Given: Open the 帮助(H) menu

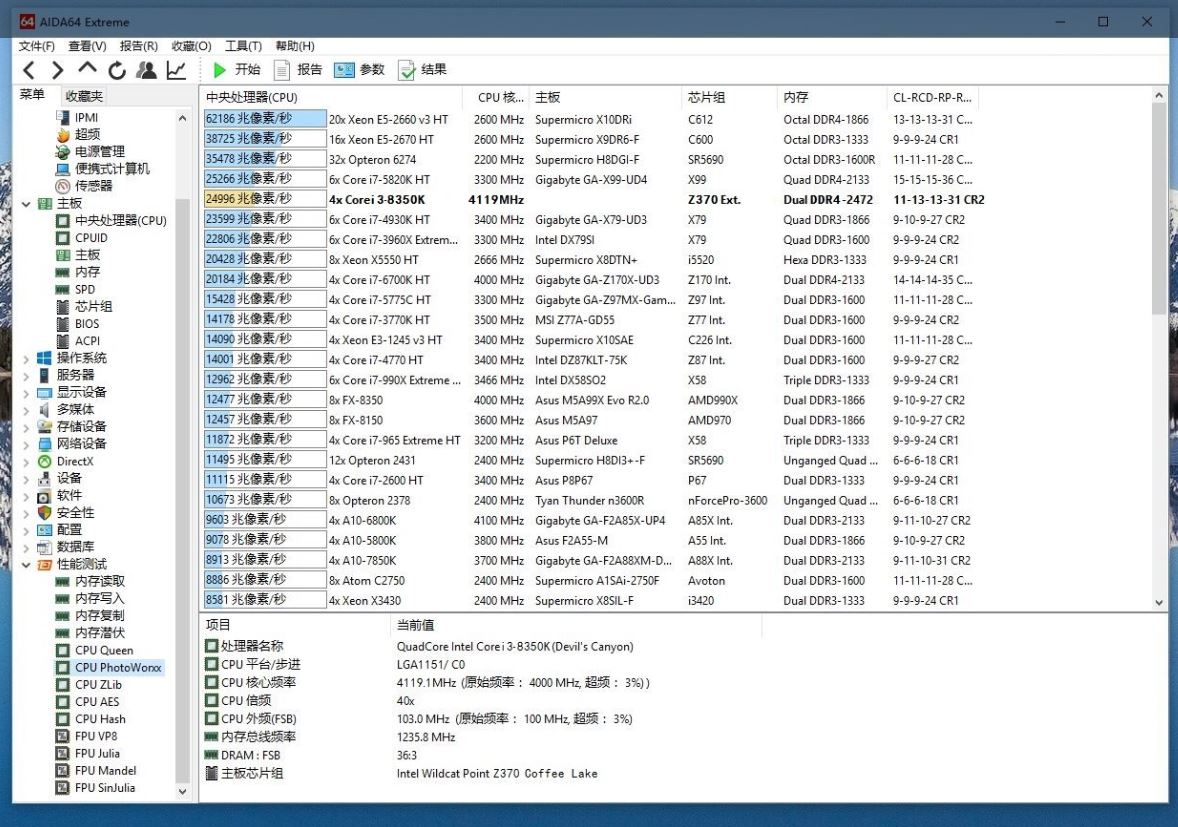Looking at the screenshot, I should click(x=294, y=46).
